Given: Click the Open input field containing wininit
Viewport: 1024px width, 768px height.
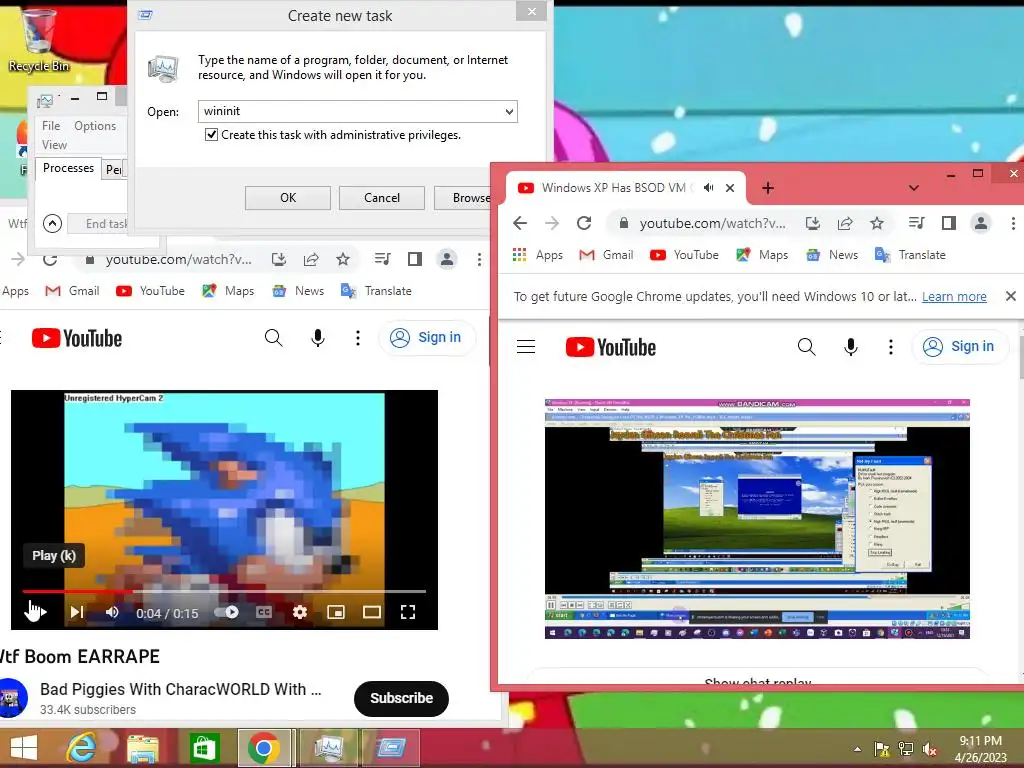Looking at the screenshot, I should [x=357, y=112].
